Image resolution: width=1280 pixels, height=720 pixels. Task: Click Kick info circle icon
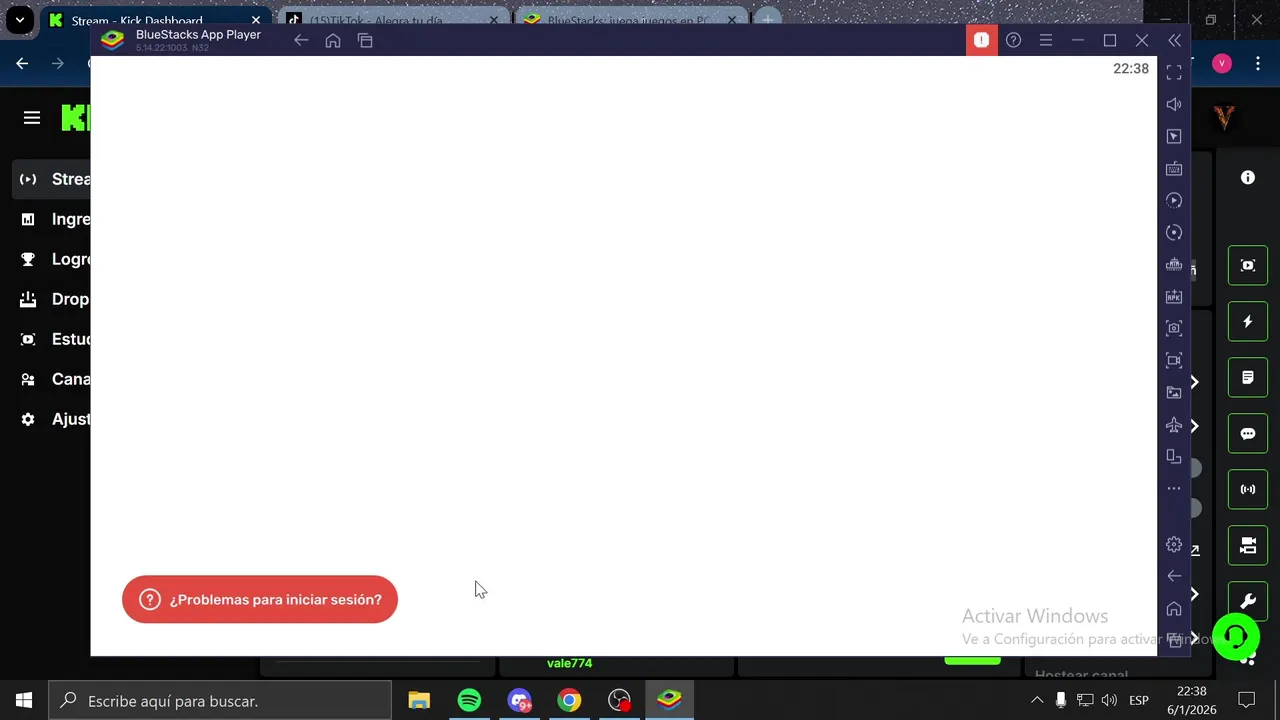coord(1248,177)
